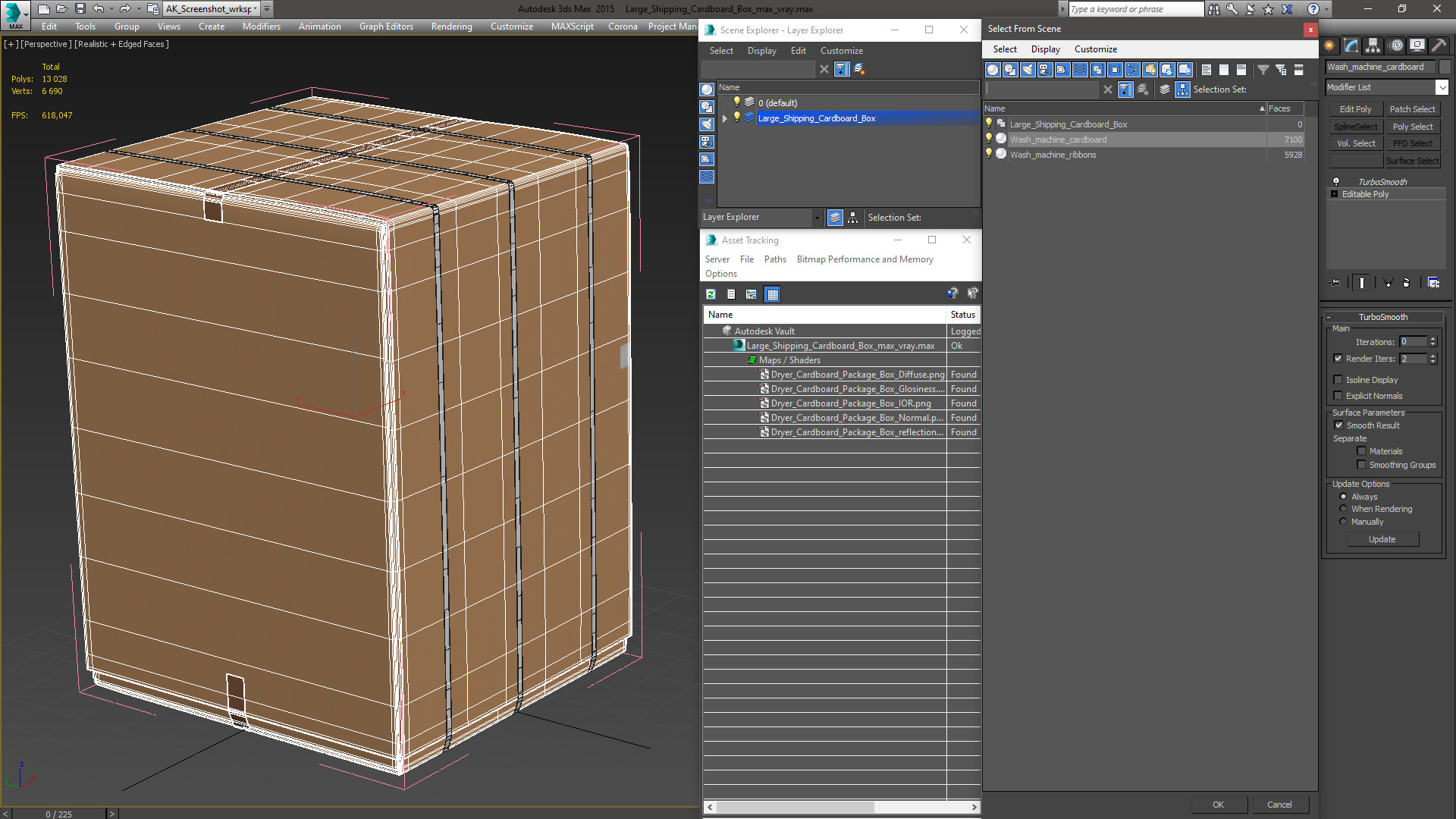Image resolution: width=1456 pixels, height=819 pixels.
Task: Switch to the Utilities hammer tab
Action: click(1439, 45)
